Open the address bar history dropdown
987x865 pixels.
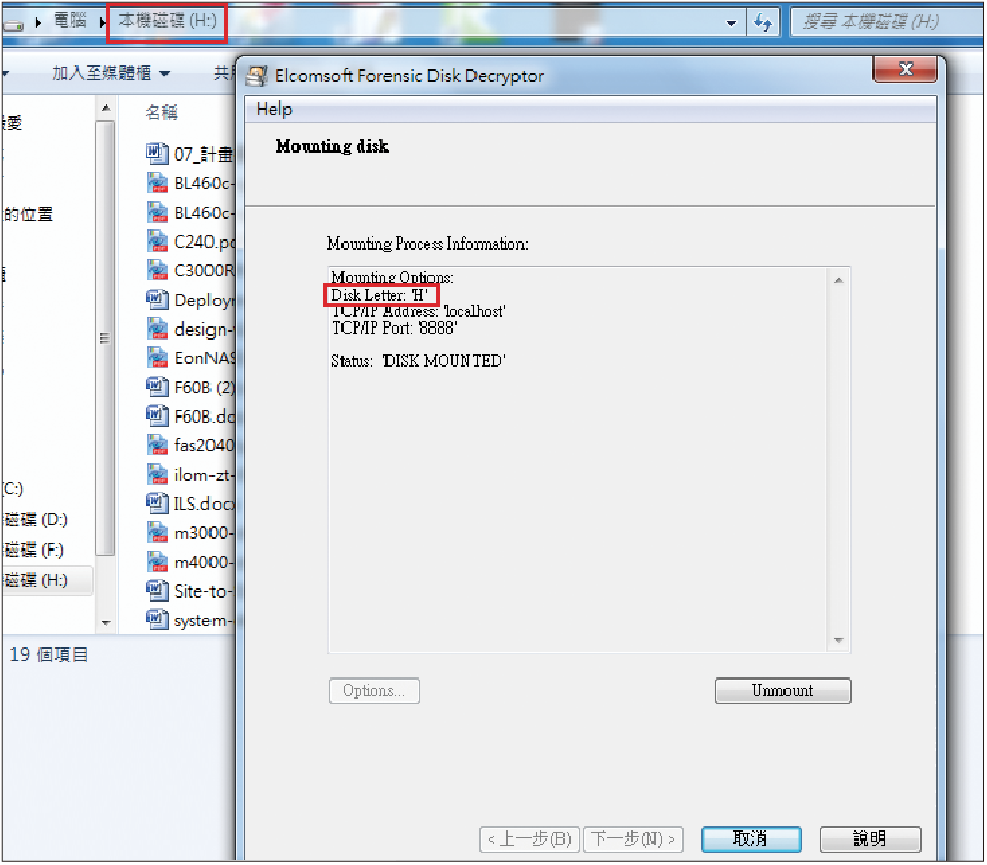pyautogui.click(x=731, y=24)
